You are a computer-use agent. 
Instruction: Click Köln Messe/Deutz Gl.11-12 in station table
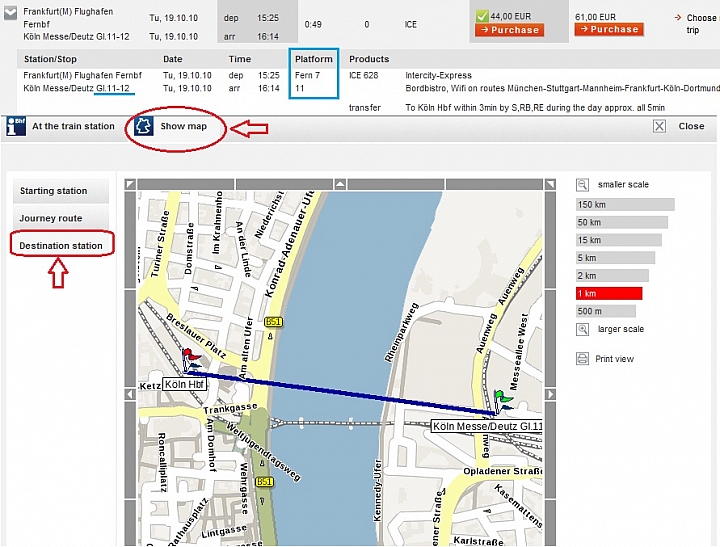tap(76, 88)
